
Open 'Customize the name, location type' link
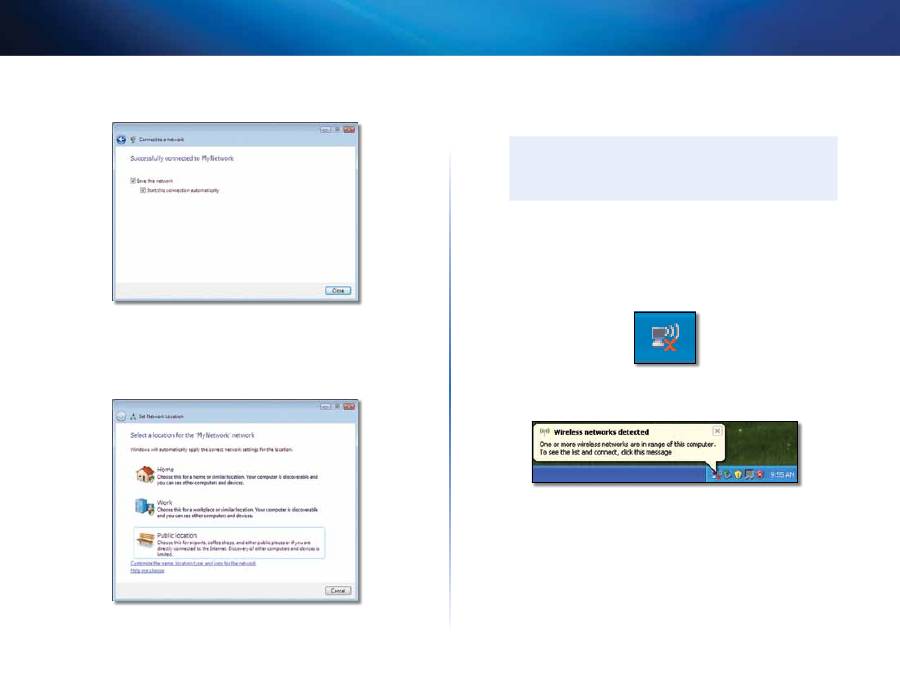click(x=193, y=564)
